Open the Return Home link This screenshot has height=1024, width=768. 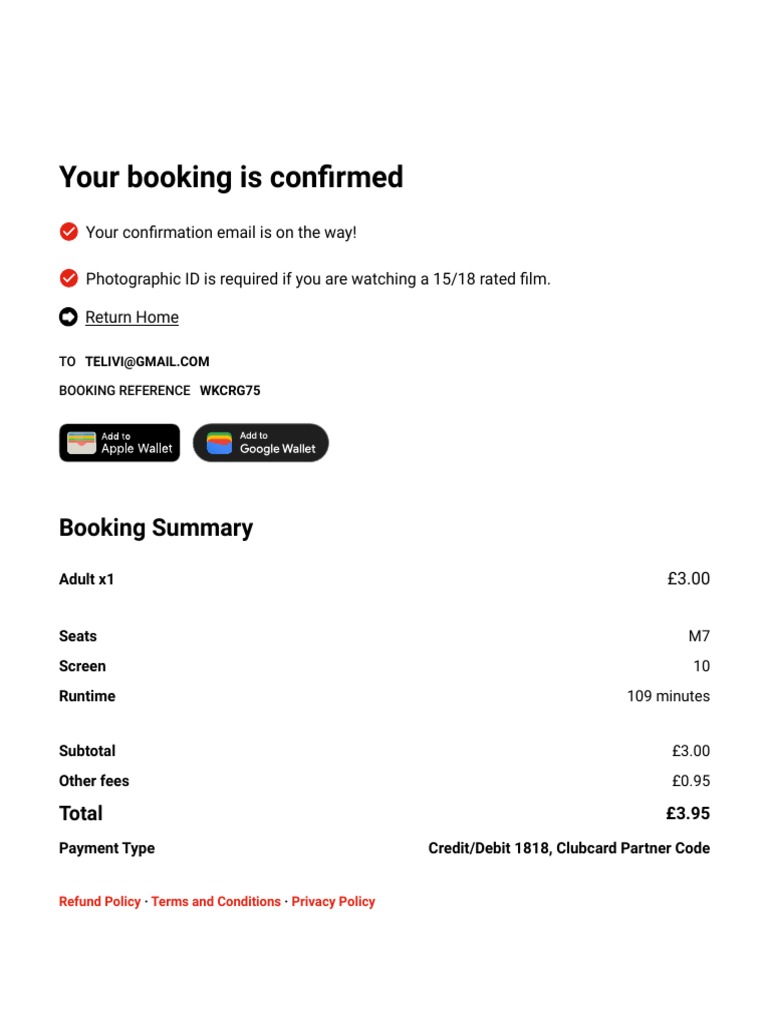132,317
